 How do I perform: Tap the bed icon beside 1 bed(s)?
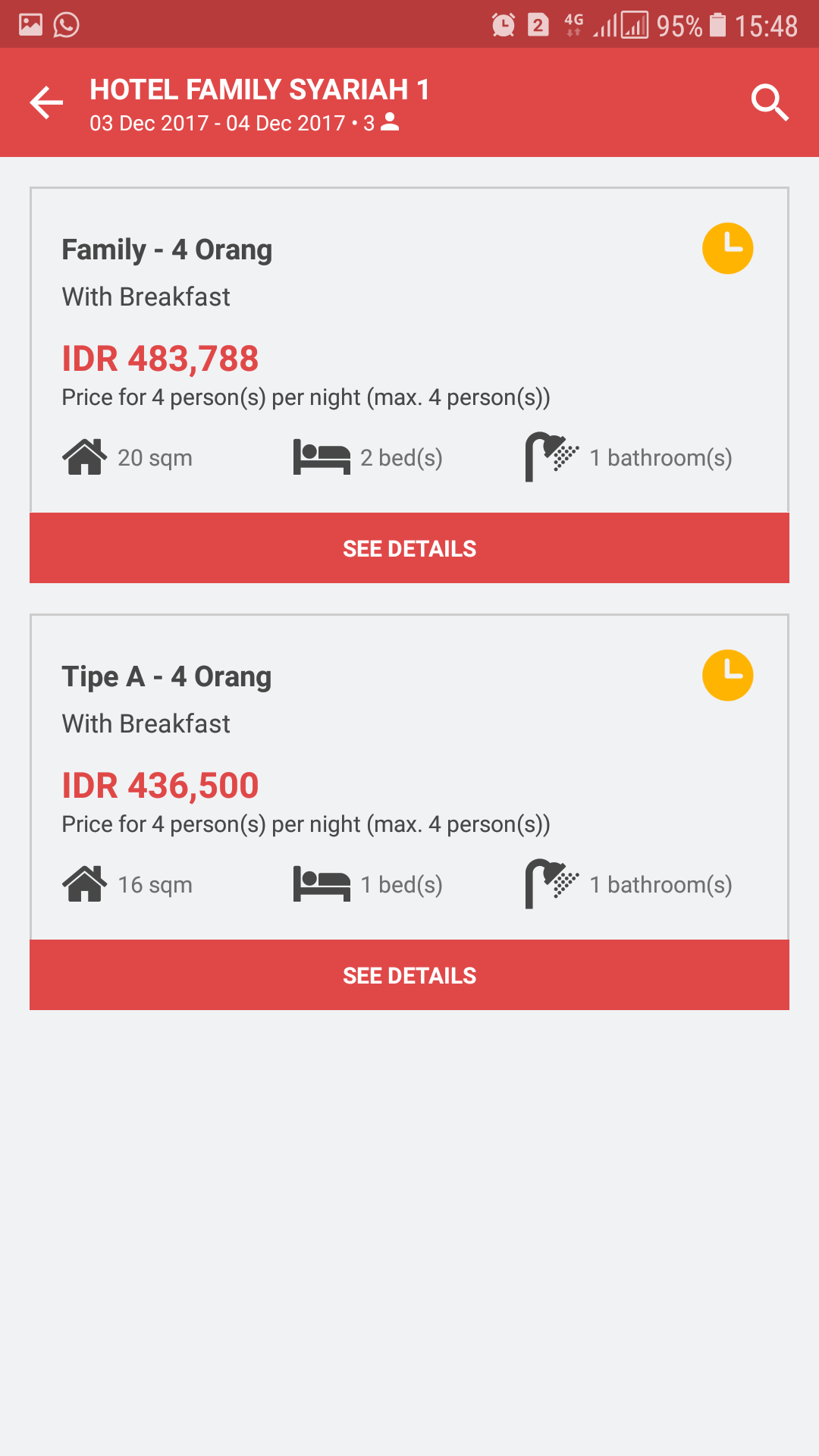pos(322,884)
